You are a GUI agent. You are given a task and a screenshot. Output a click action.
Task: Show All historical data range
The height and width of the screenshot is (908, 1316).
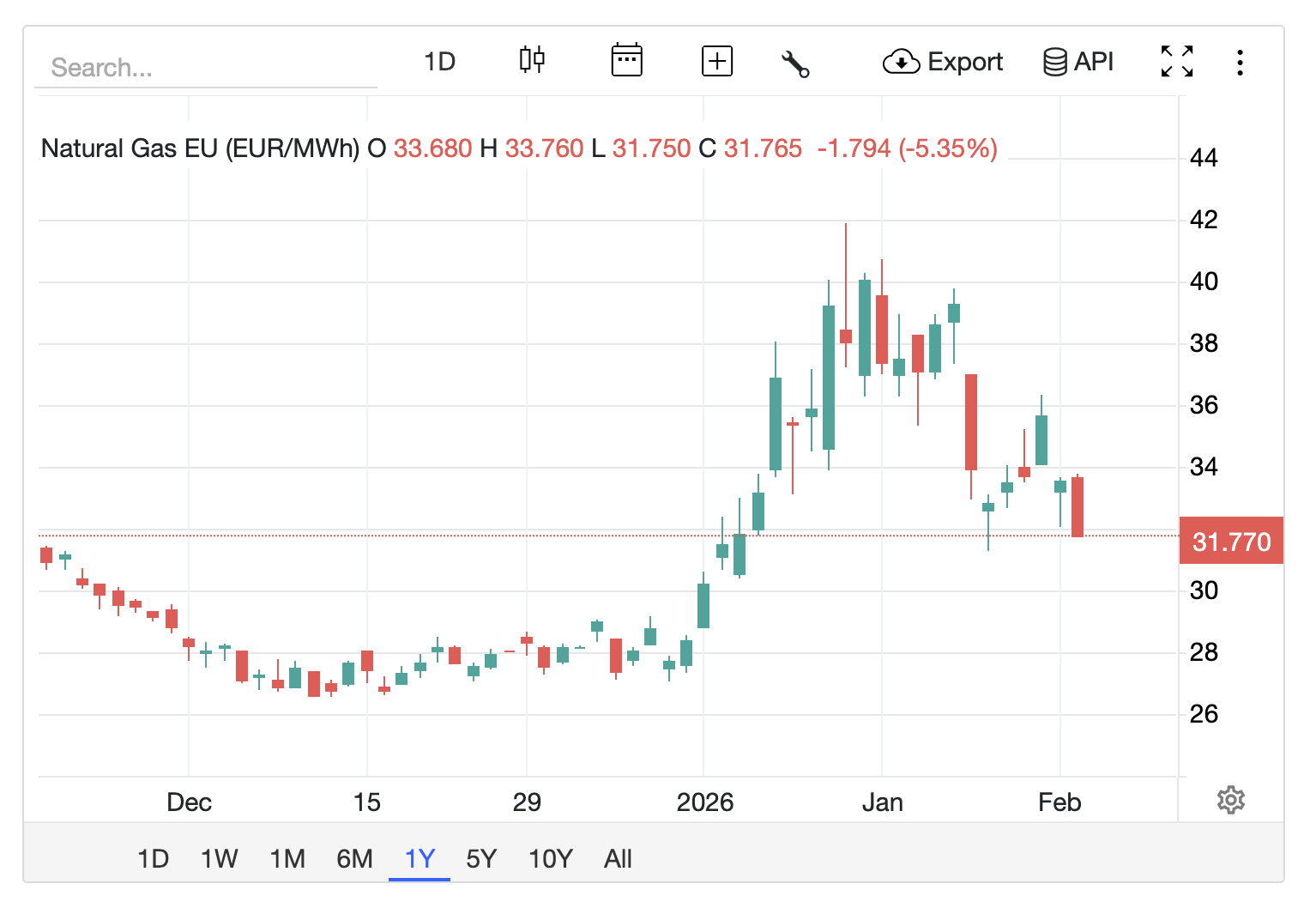618,859
